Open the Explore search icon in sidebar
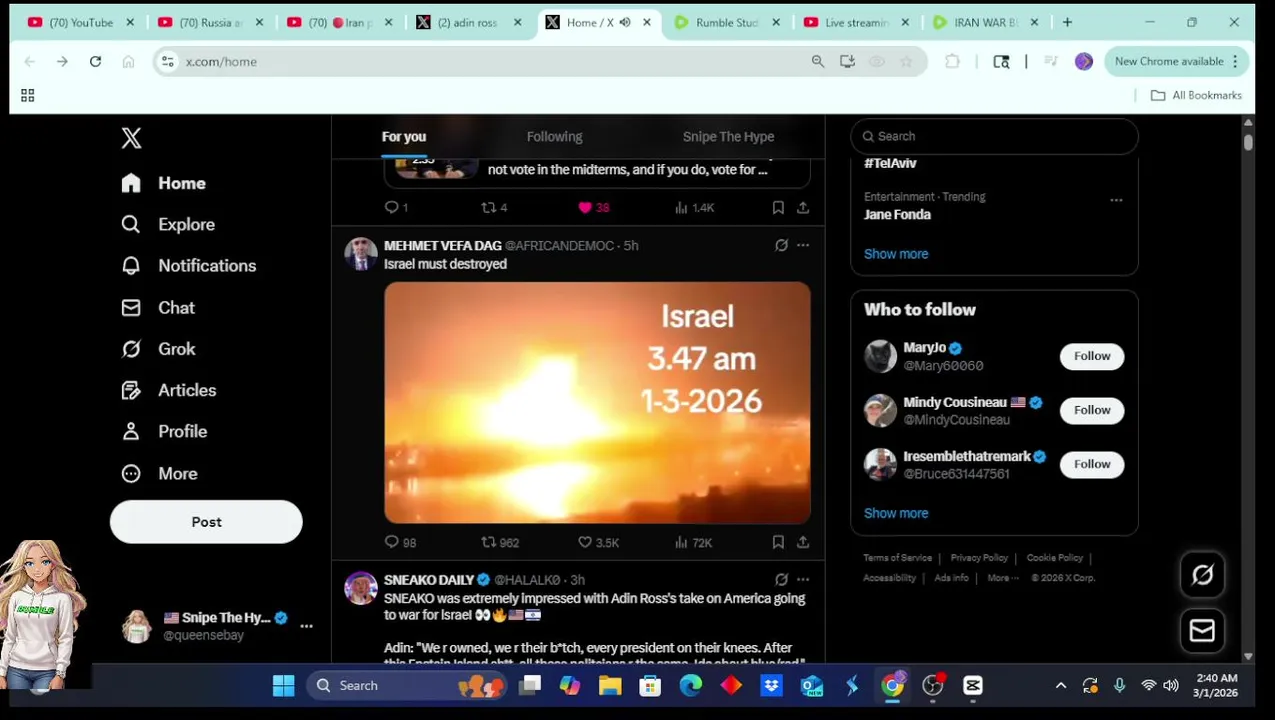Viewport: 1275px width, 720px height. (x=131, y=224)
